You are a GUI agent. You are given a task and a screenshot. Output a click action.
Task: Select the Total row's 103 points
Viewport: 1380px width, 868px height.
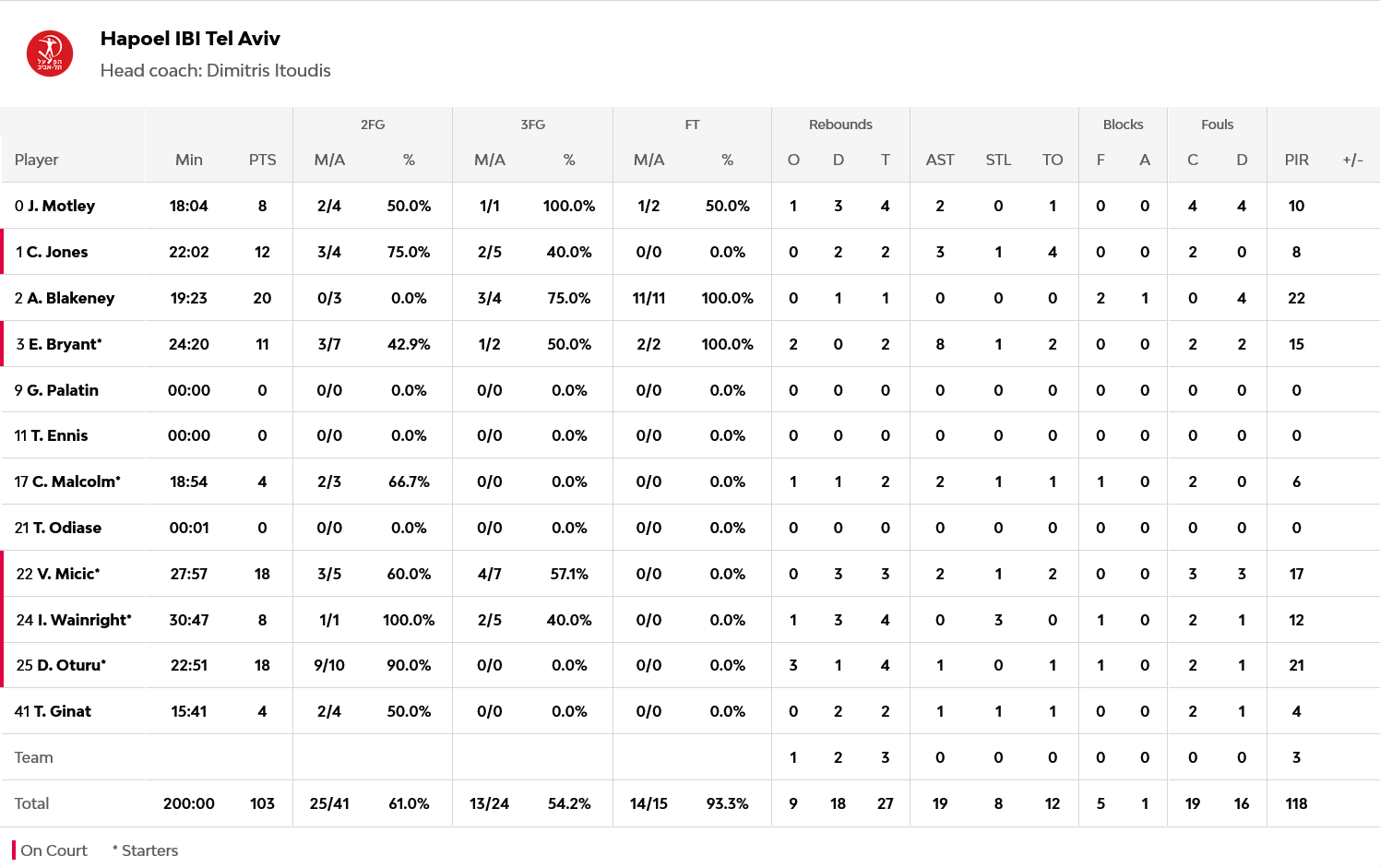point(262,803)
